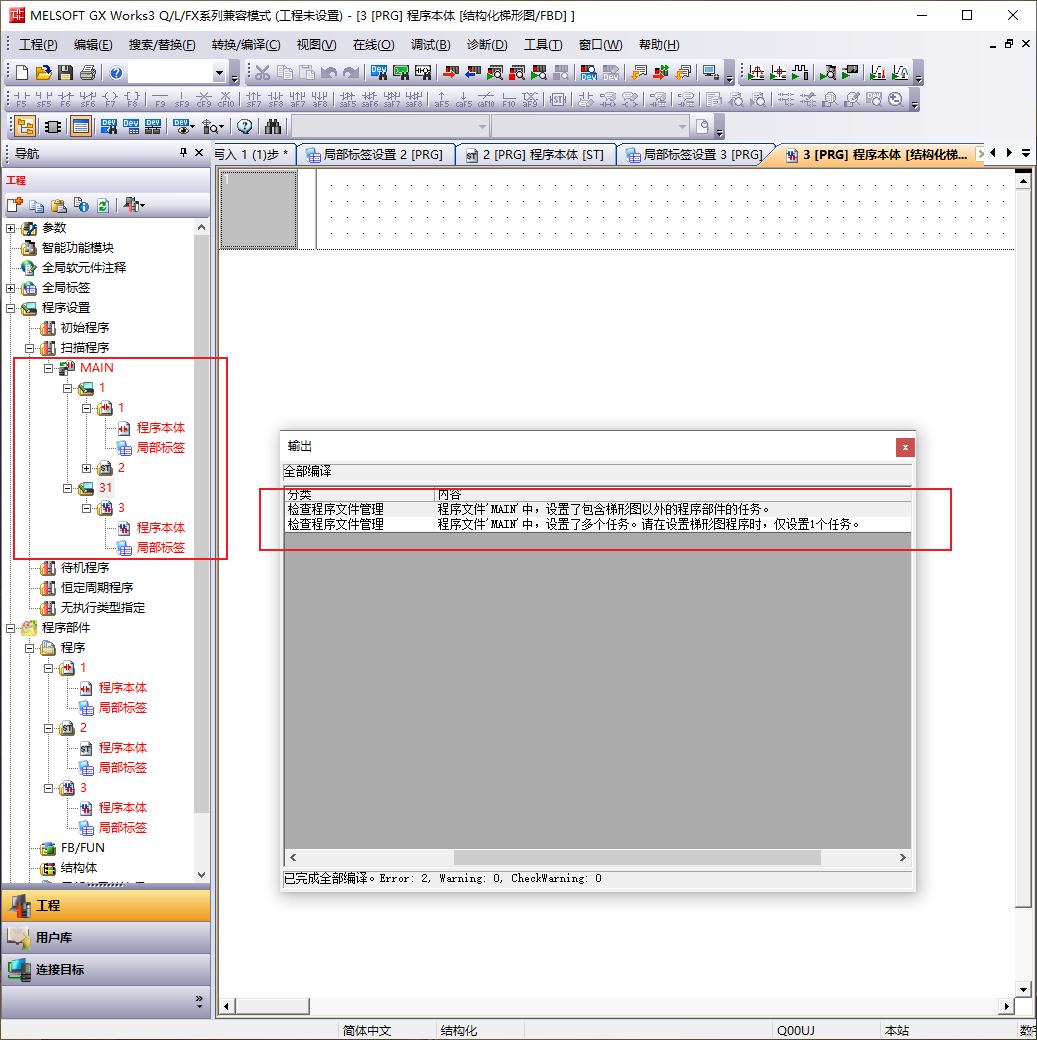Click the refresh icon in navigation toolbar
The image size is (1037, 1040).
(102, 205)
